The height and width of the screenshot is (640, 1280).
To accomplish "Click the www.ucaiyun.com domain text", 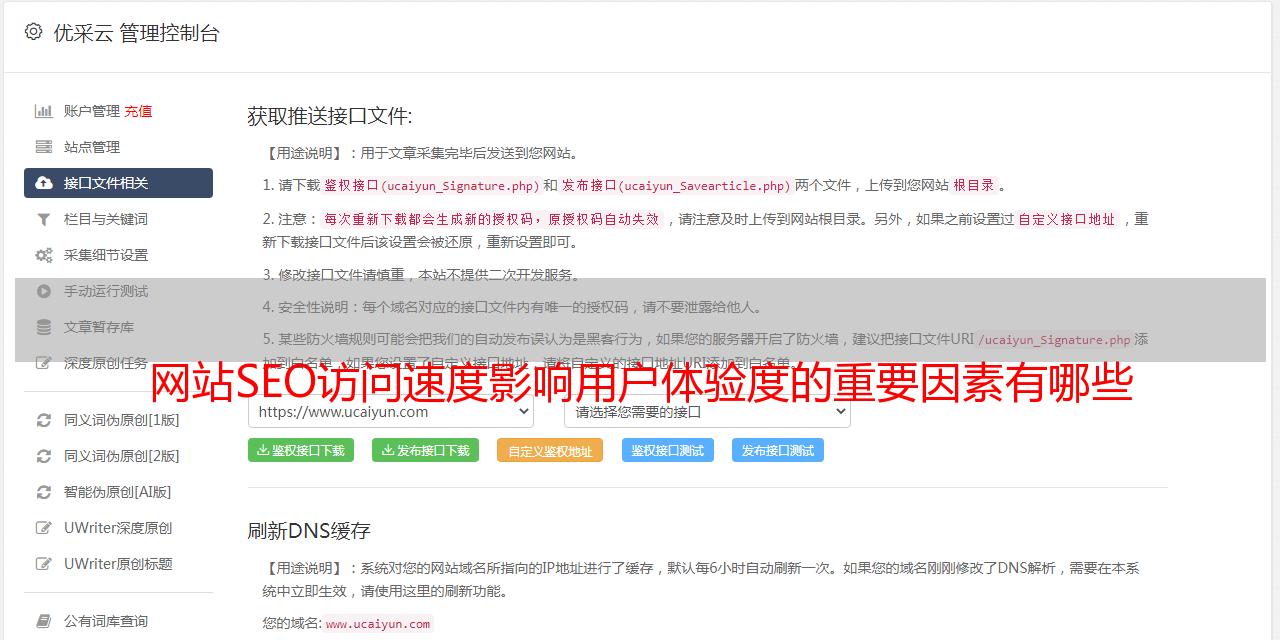I will pos(378,623).
